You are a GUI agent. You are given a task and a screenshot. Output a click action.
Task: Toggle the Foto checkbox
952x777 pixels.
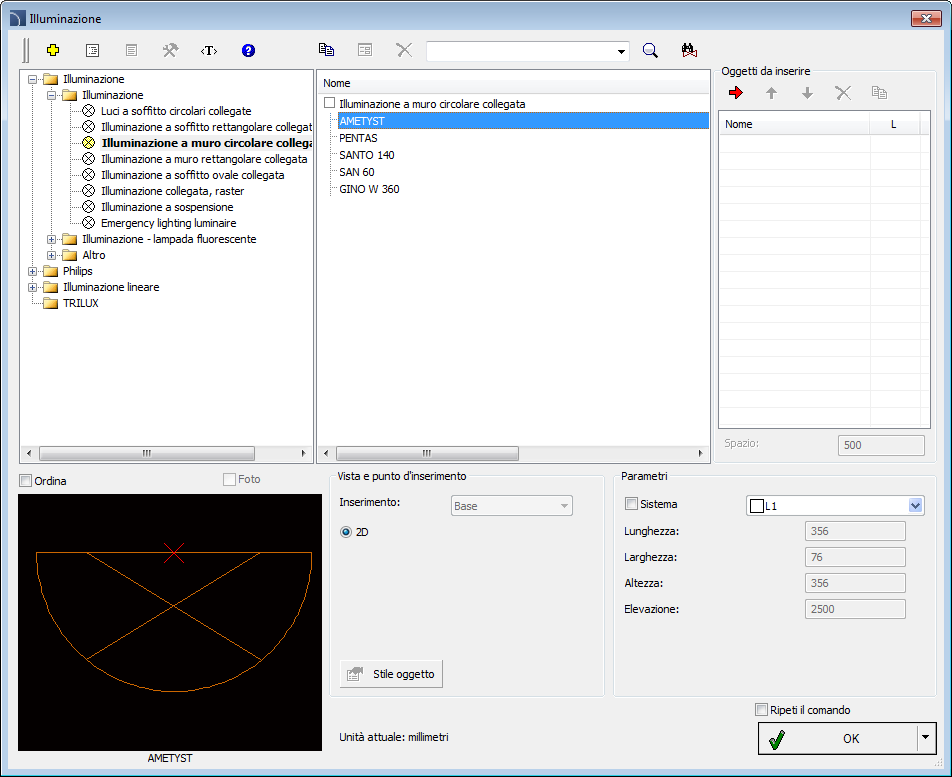click(x=230, y=480)
